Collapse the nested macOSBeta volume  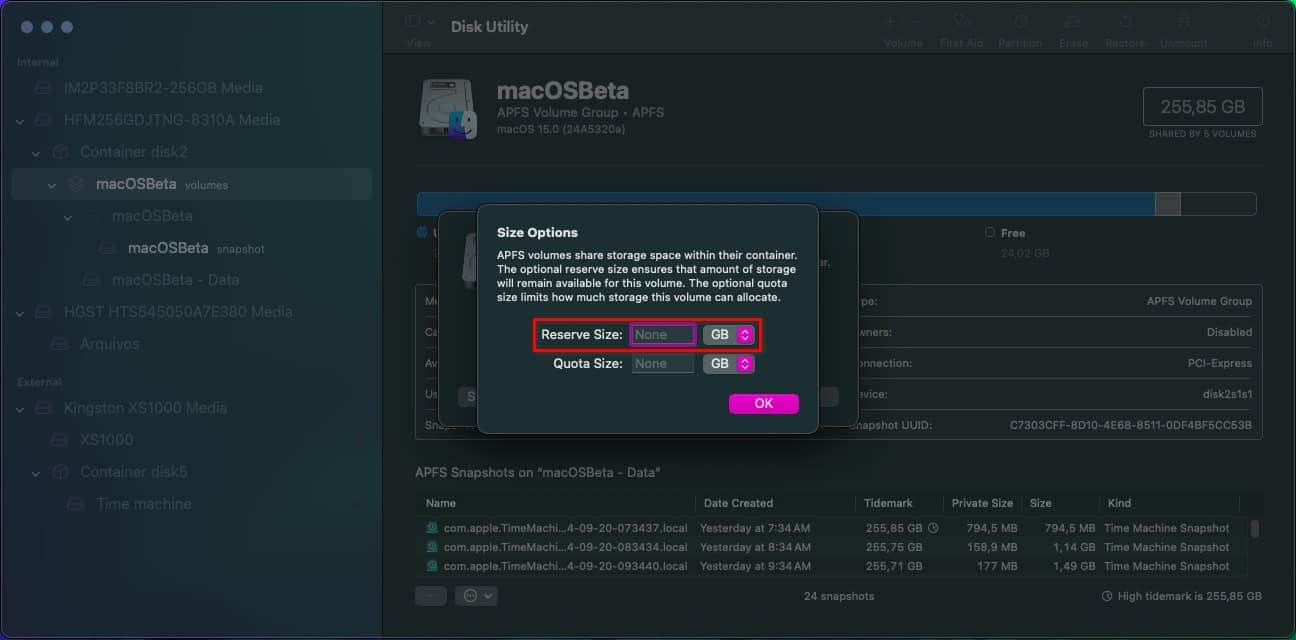point(68,217)
